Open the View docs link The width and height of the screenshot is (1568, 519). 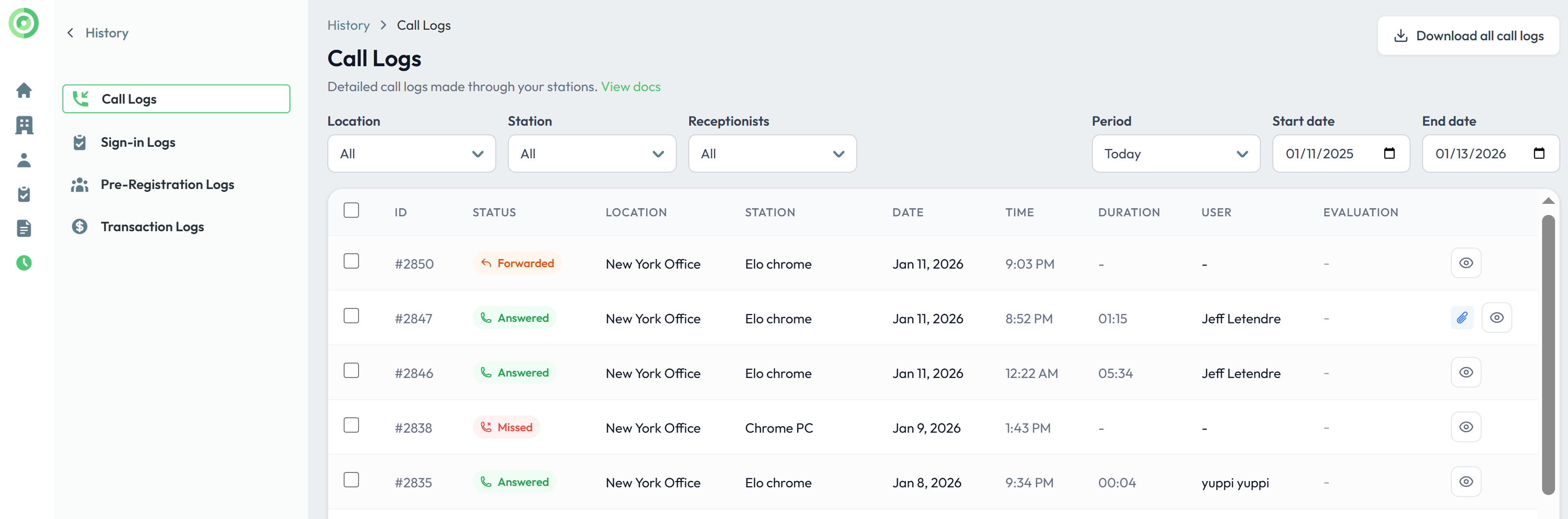click(x=631, y=87)
